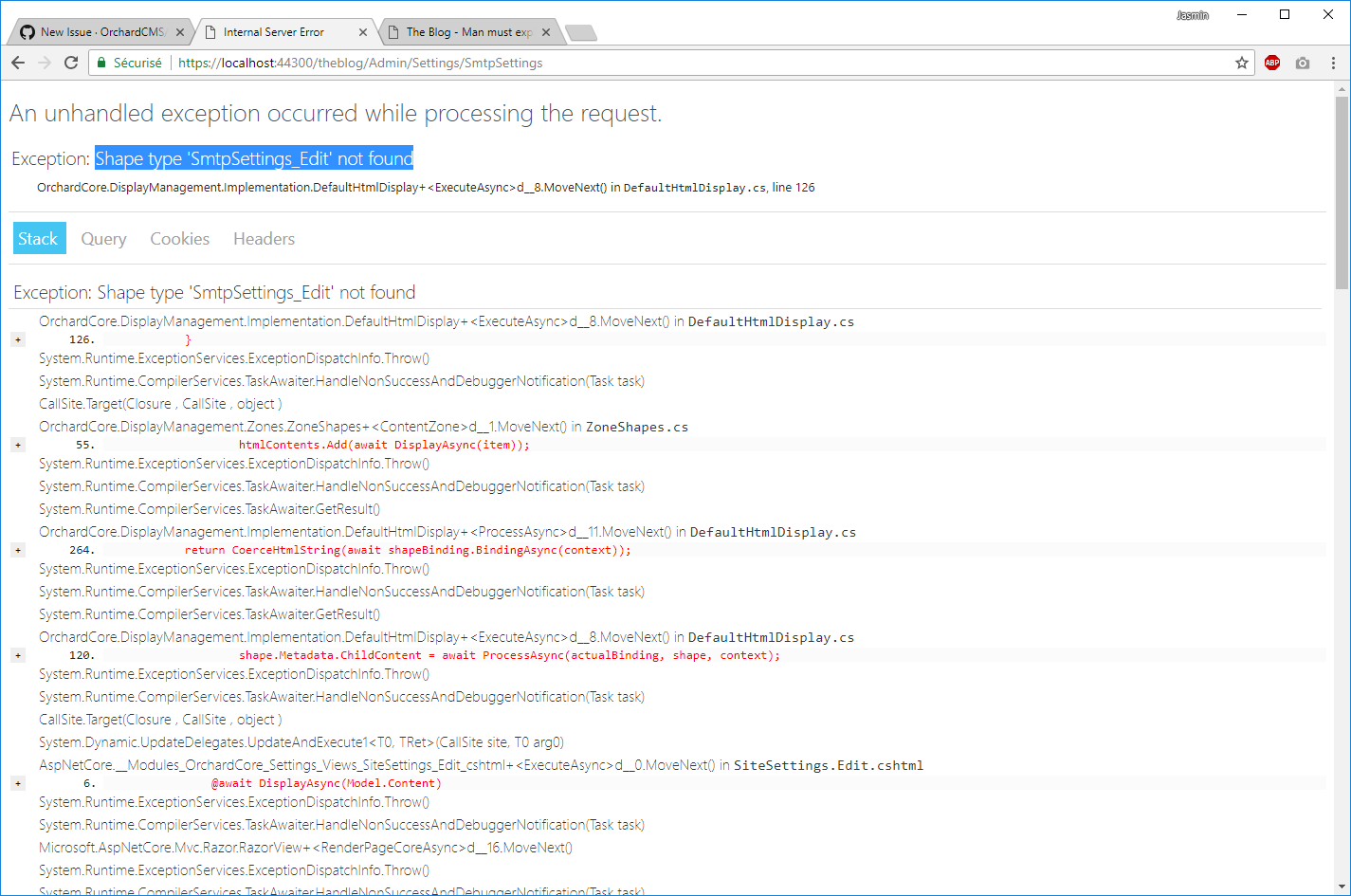
Task: Select The Blog browser tab
Action: point(465,30)
